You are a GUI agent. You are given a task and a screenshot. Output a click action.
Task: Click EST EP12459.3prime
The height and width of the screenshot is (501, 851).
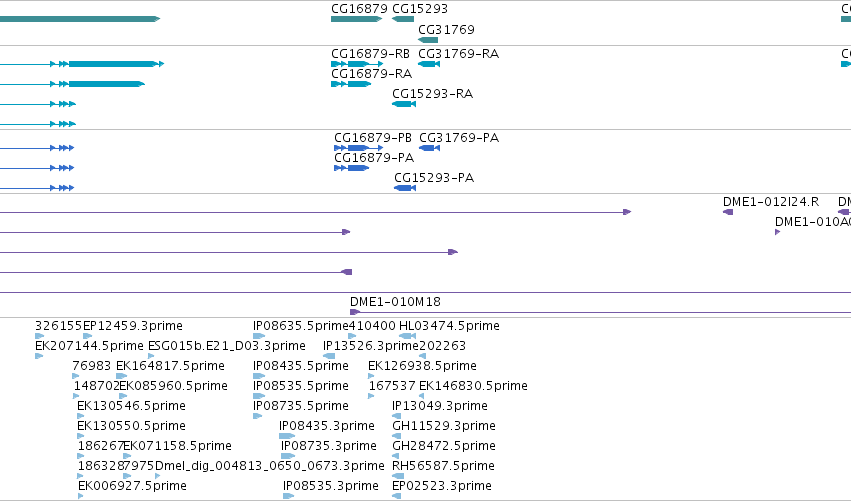[x=87, y=336]
